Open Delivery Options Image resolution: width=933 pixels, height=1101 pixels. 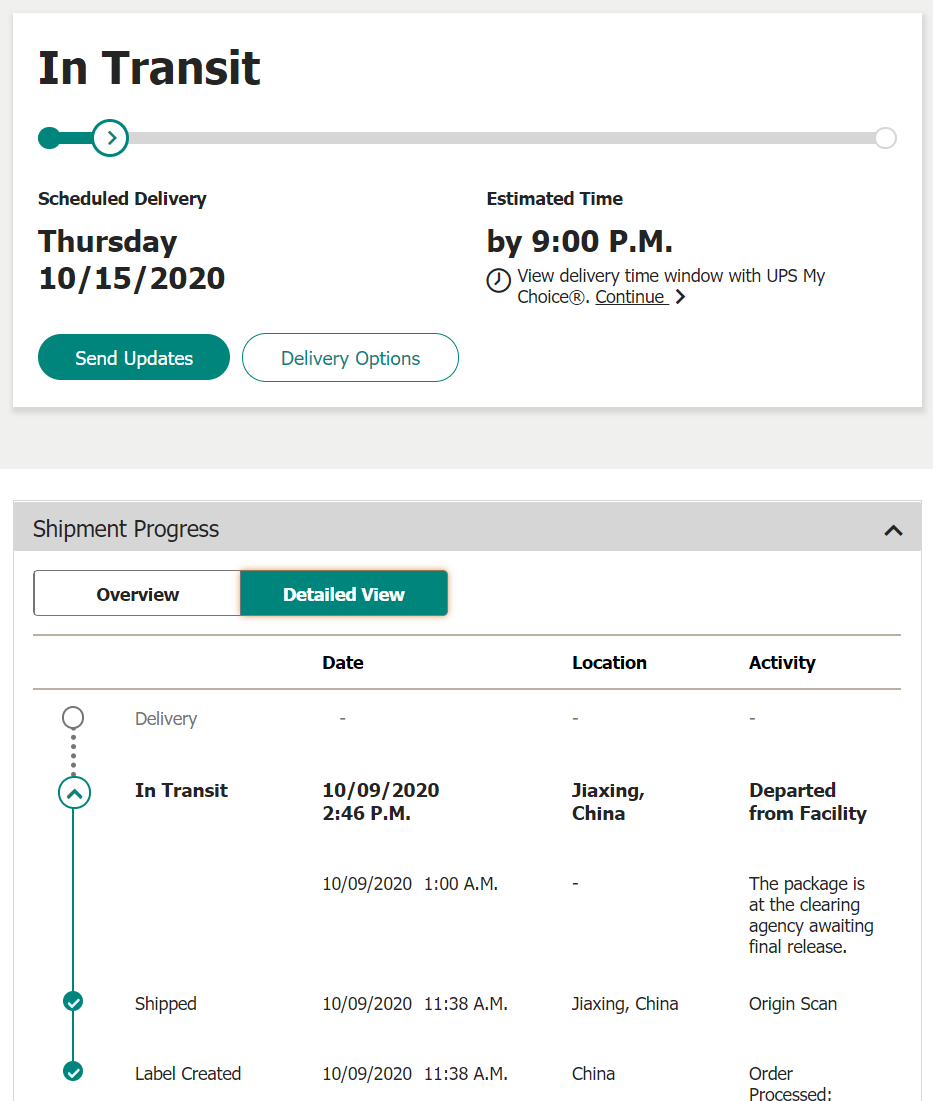350,357
